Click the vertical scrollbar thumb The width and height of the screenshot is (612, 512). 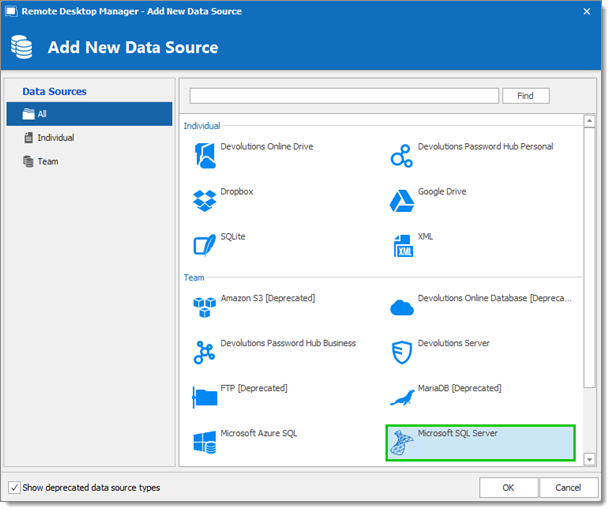point(589,258)
